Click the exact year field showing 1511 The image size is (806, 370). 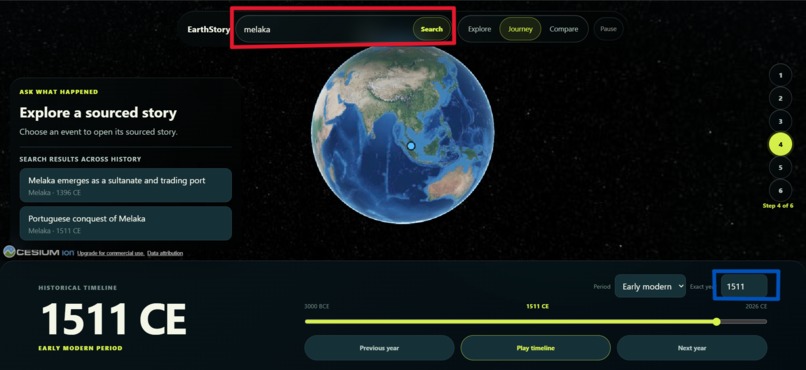744,286
